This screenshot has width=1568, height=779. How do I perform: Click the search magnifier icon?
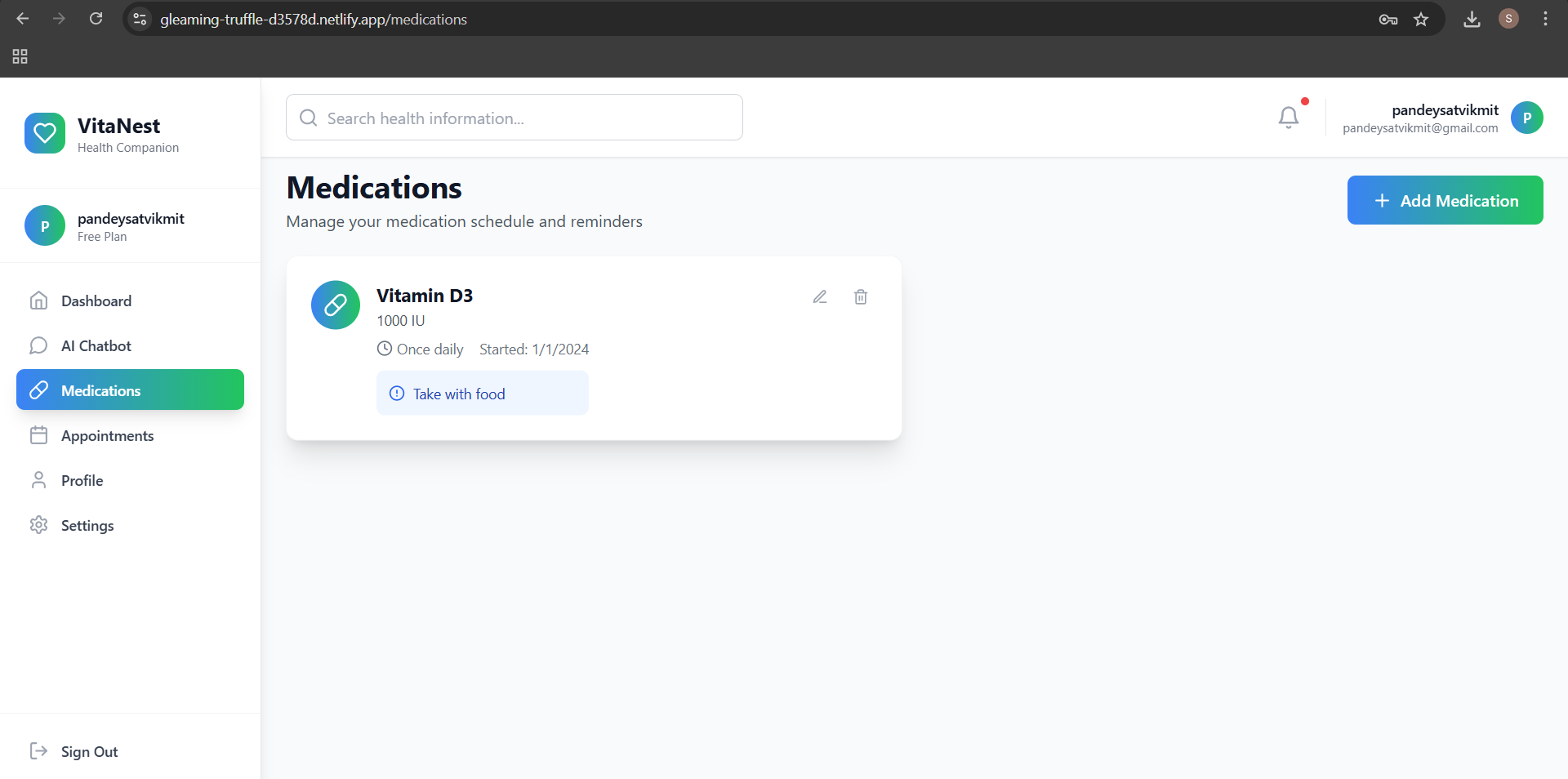[308, 118]
